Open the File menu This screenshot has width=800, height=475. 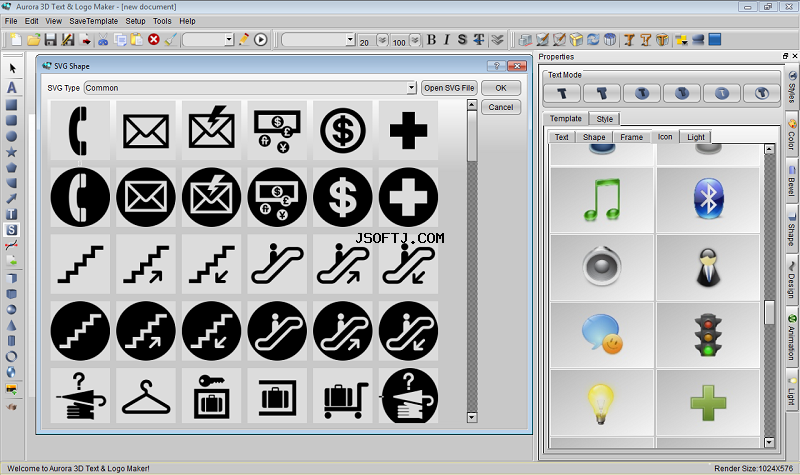click(11, 21)
